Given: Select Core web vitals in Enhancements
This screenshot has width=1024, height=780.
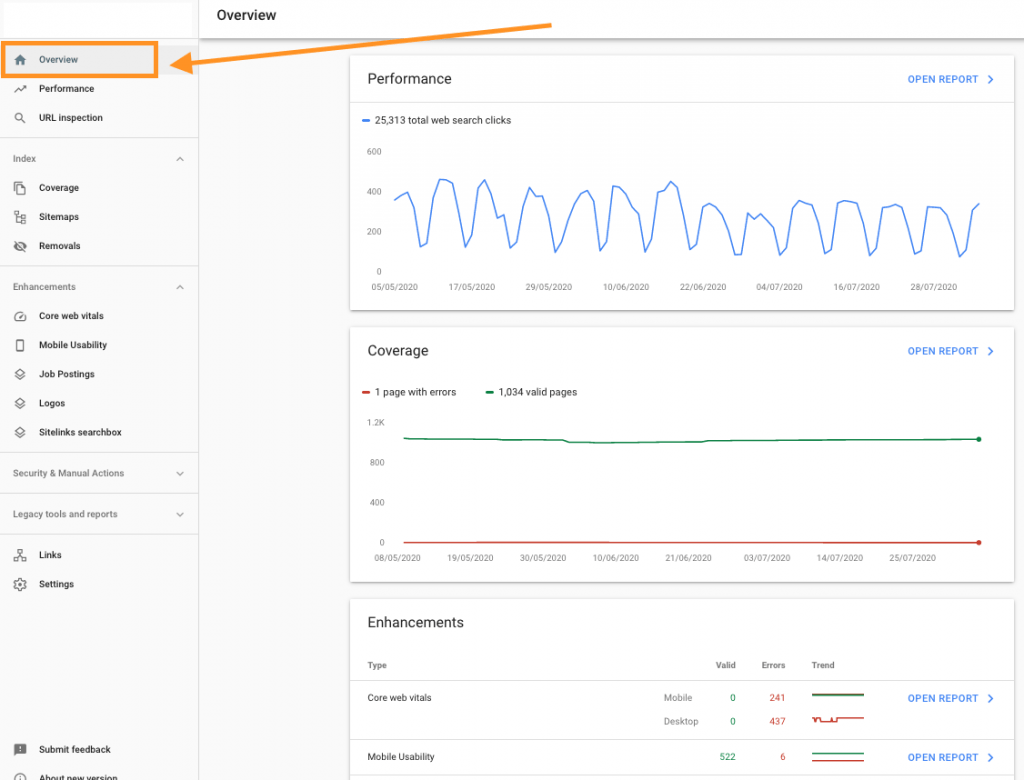Looking at the screenshot, I should tap(70, 316).
